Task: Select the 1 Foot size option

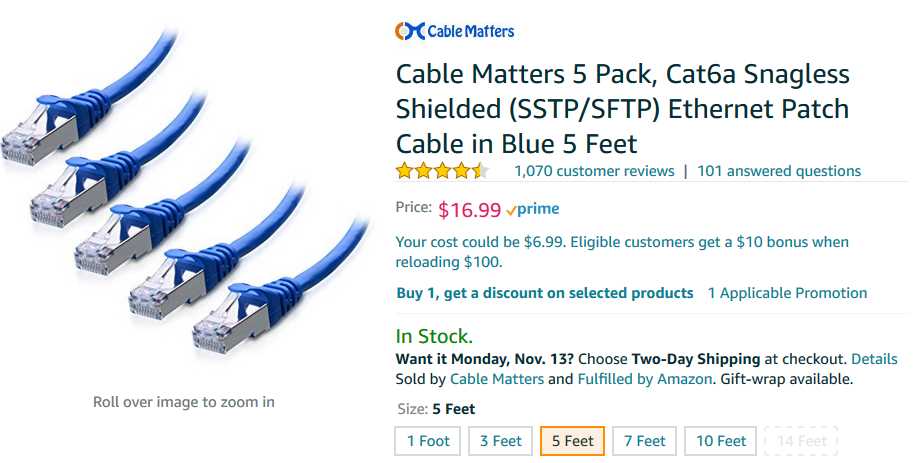Action: 428,441
